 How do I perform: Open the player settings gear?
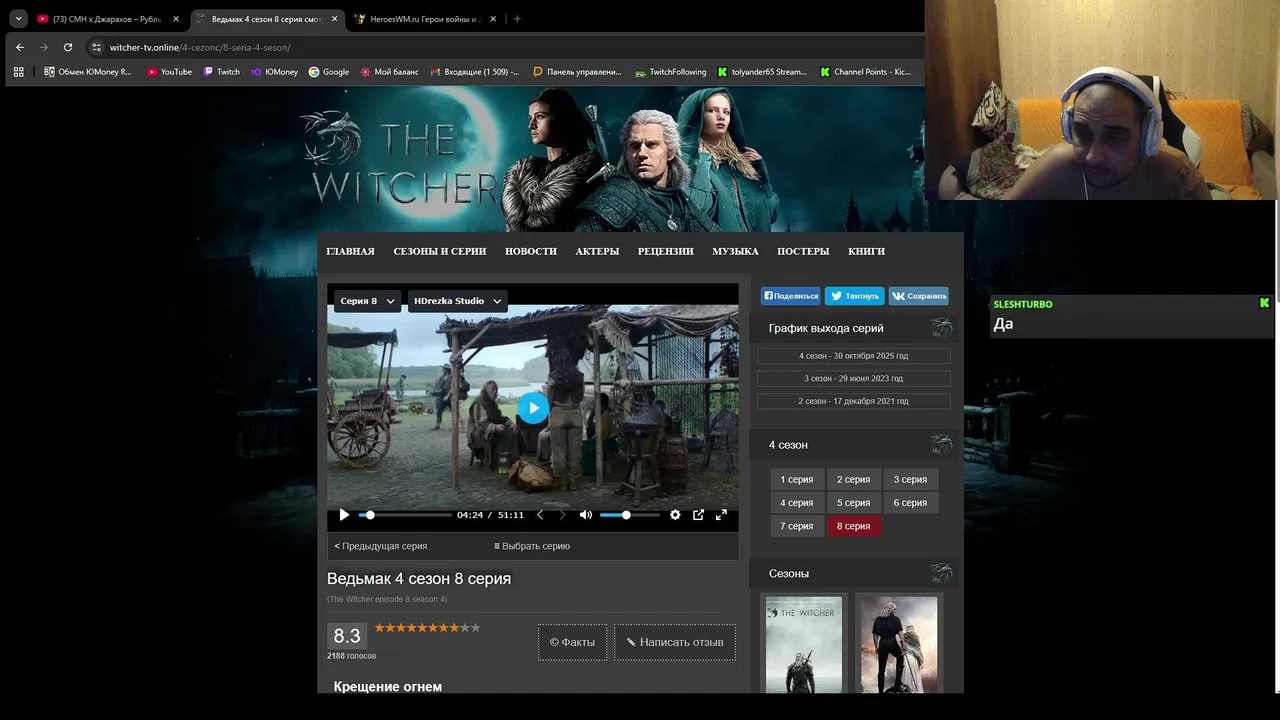(675, 515)
